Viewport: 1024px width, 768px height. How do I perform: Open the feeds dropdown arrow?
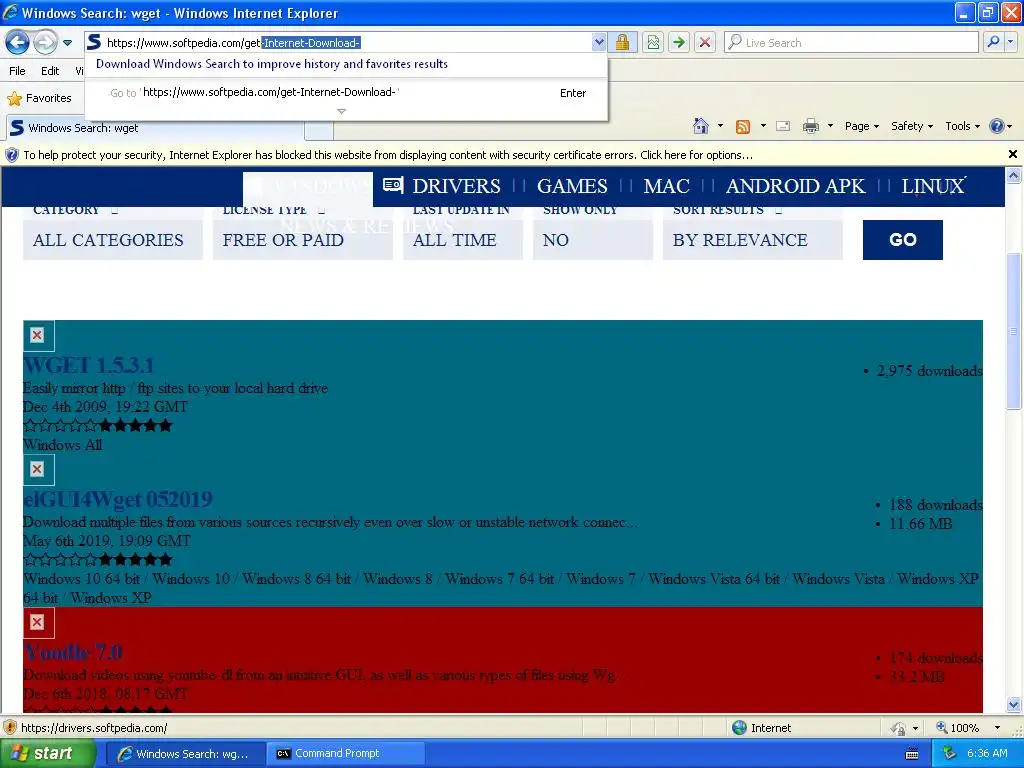[763, 126]
